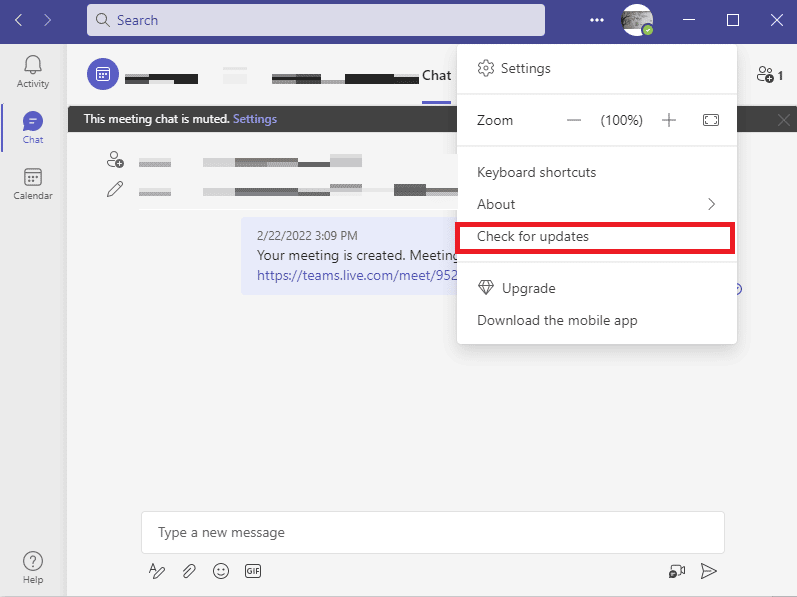Maximize the Teams window

732,20
